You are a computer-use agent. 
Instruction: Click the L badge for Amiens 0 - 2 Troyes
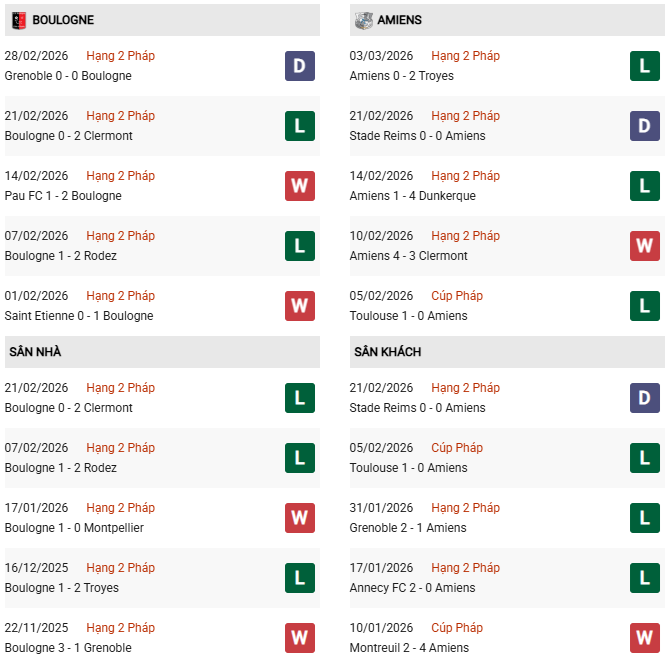click(x=645, y=66)
